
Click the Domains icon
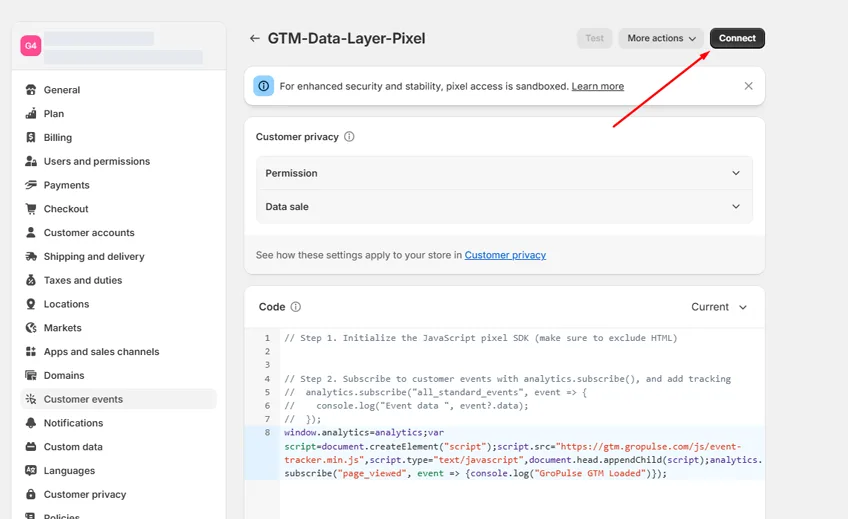pos(31,375)
